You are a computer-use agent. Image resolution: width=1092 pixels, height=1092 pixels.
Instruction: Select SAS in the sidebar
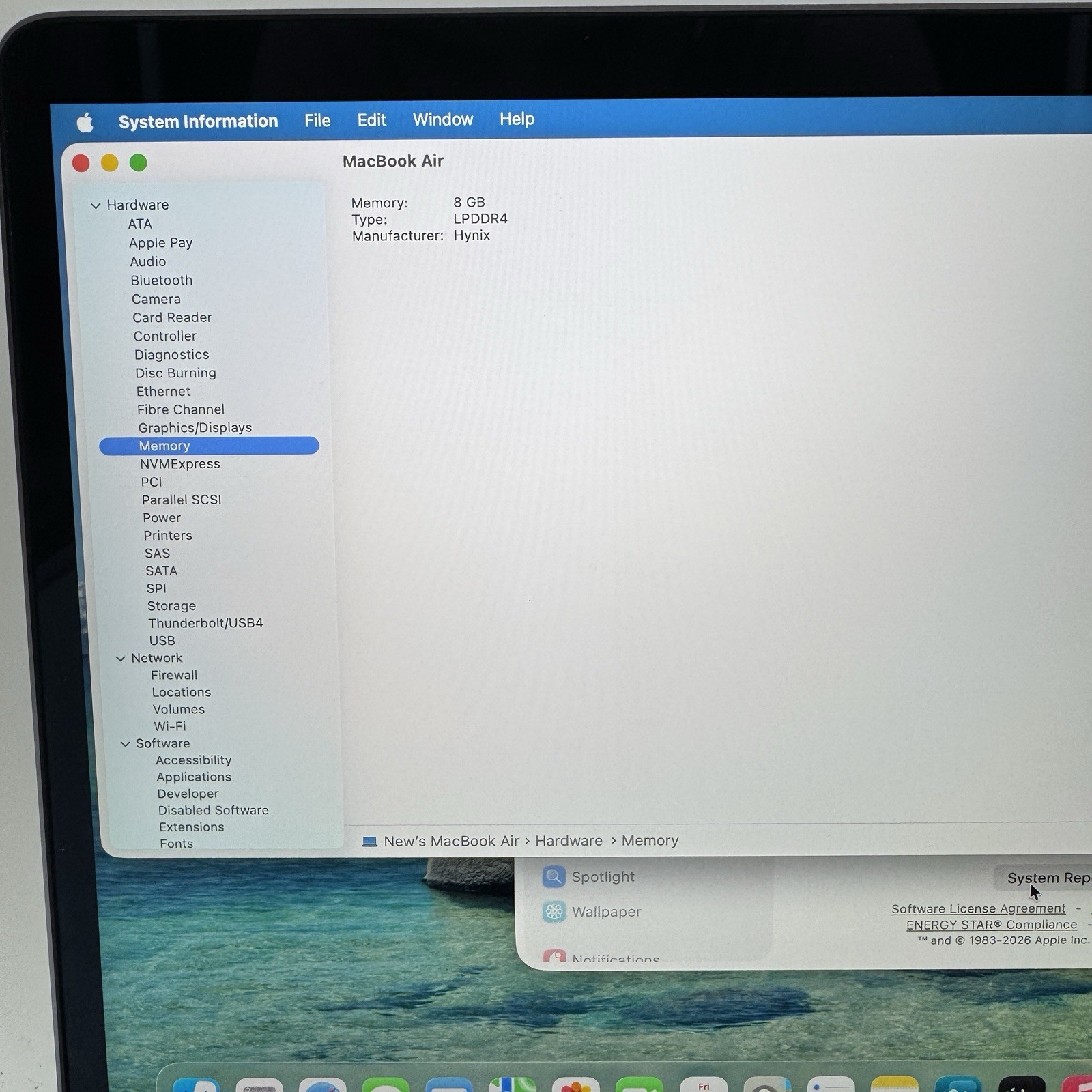coord(157,554)
